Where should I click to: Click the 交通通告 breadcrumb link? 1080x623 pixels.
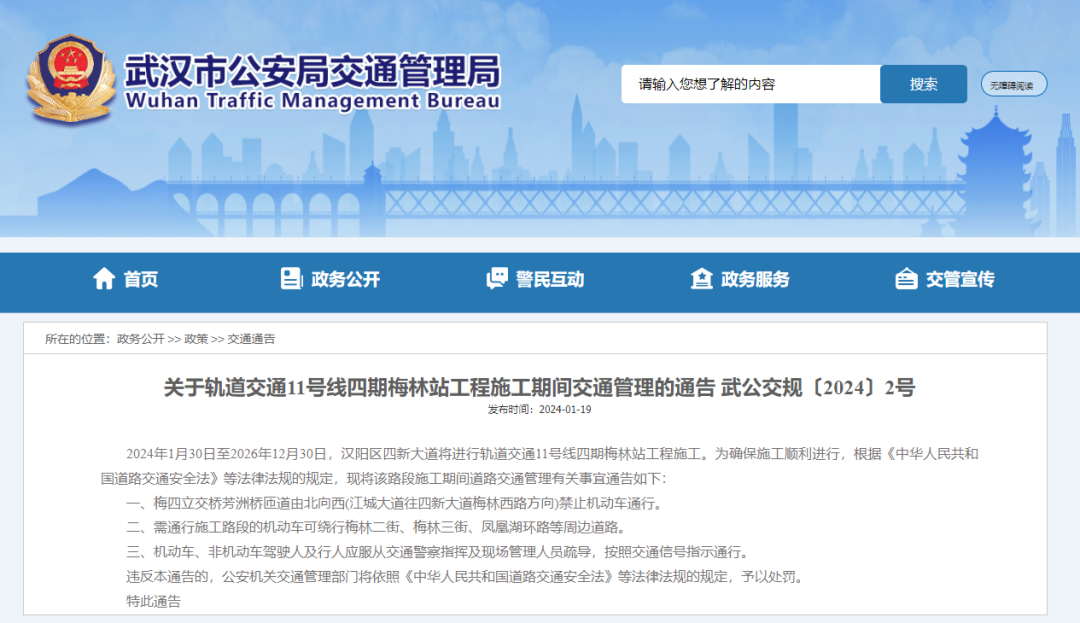250,337
